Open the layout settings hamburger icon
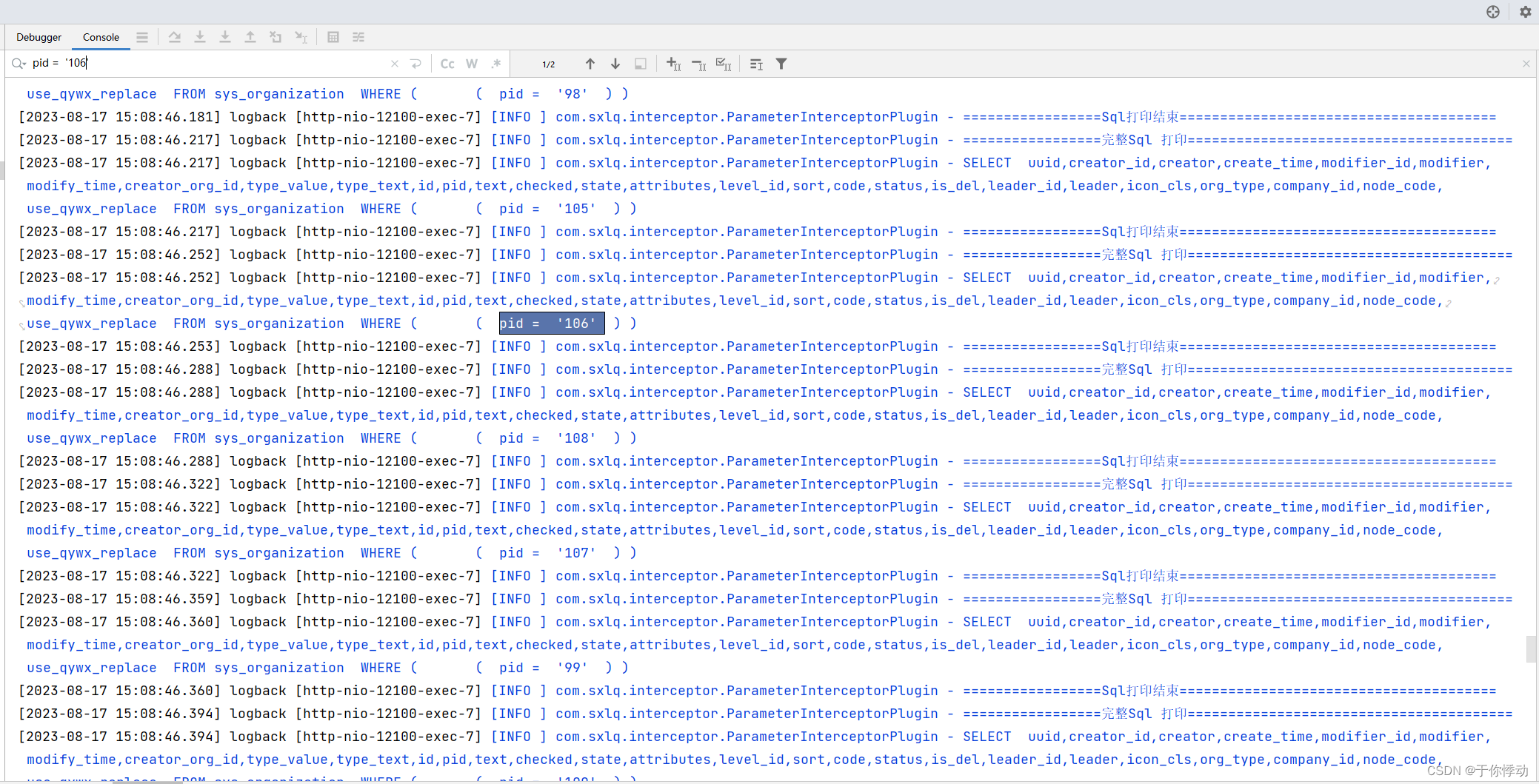1539x784 pixels. tap(142, 37)
